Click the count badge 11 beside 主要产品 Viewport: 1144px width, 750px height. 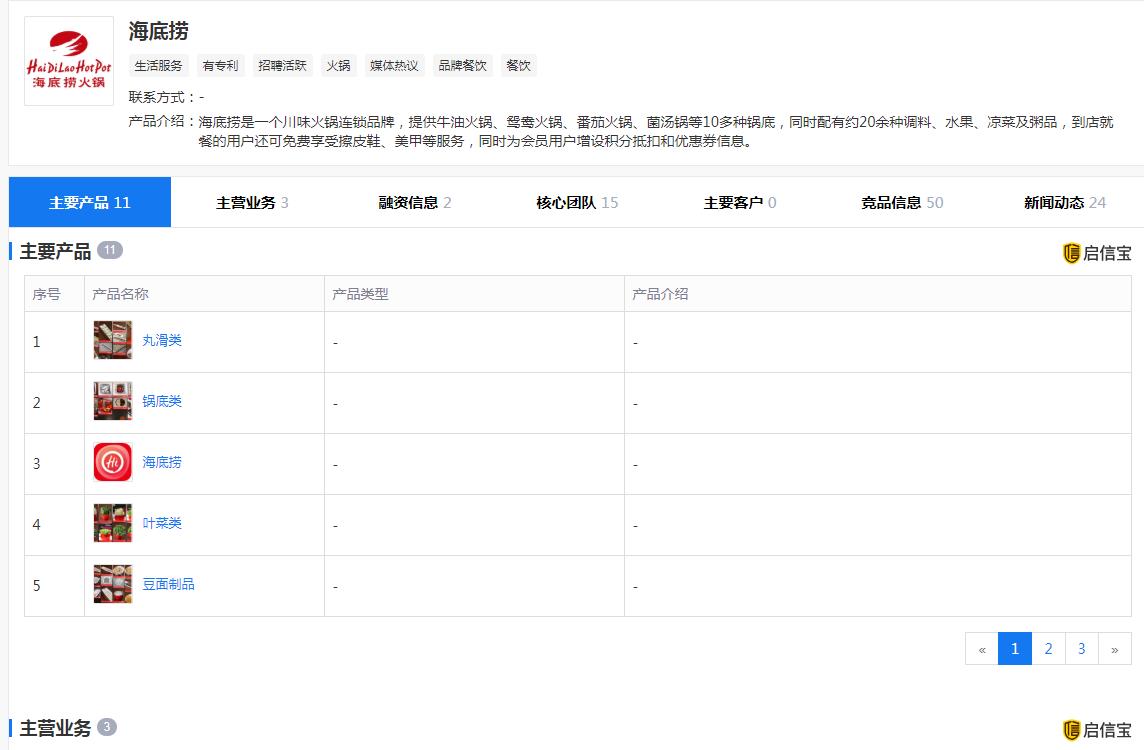109,250
